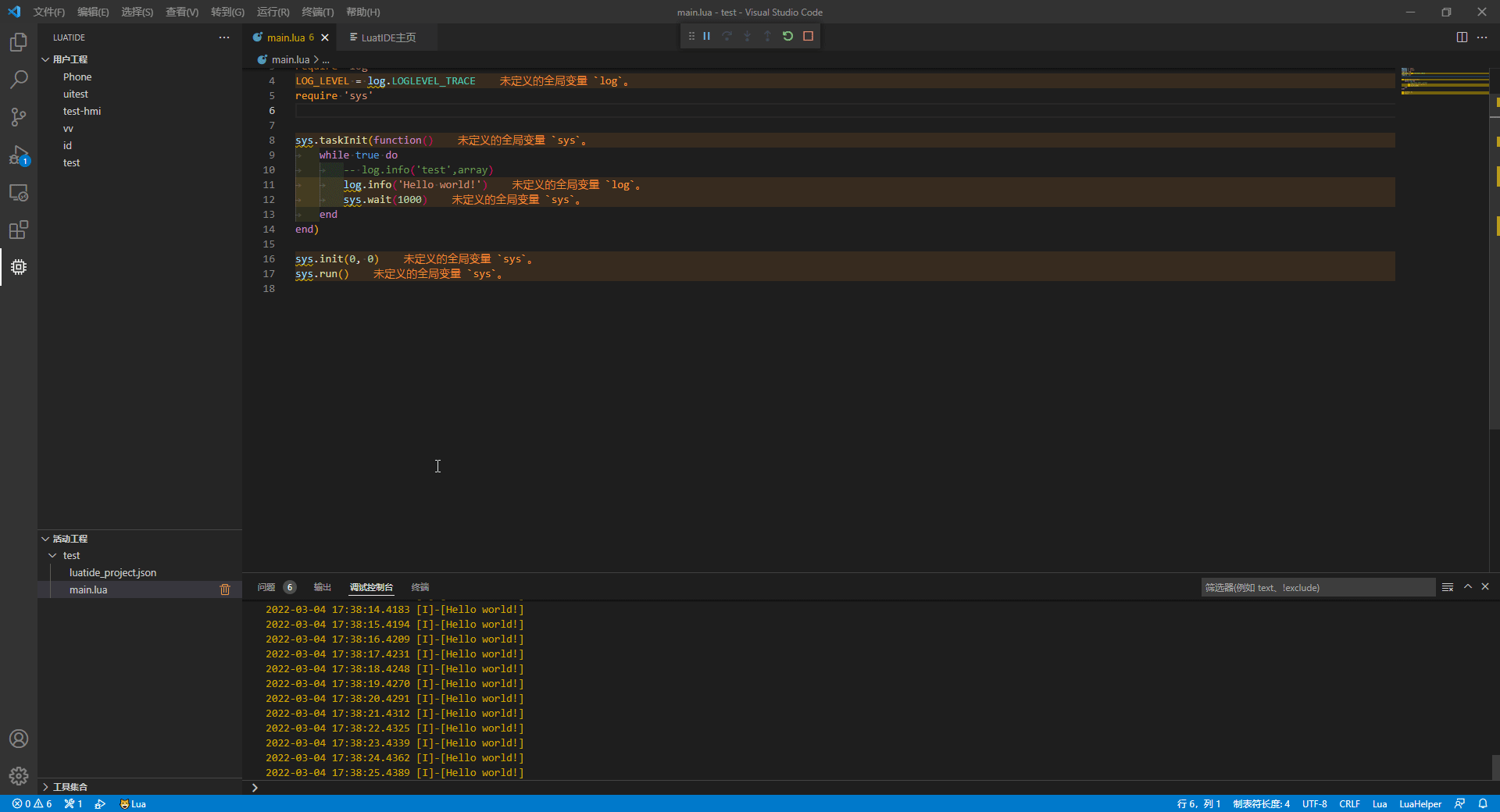Open the Explorer view in activity bar
The image size is (1500, 812).
tap(19, 42)
